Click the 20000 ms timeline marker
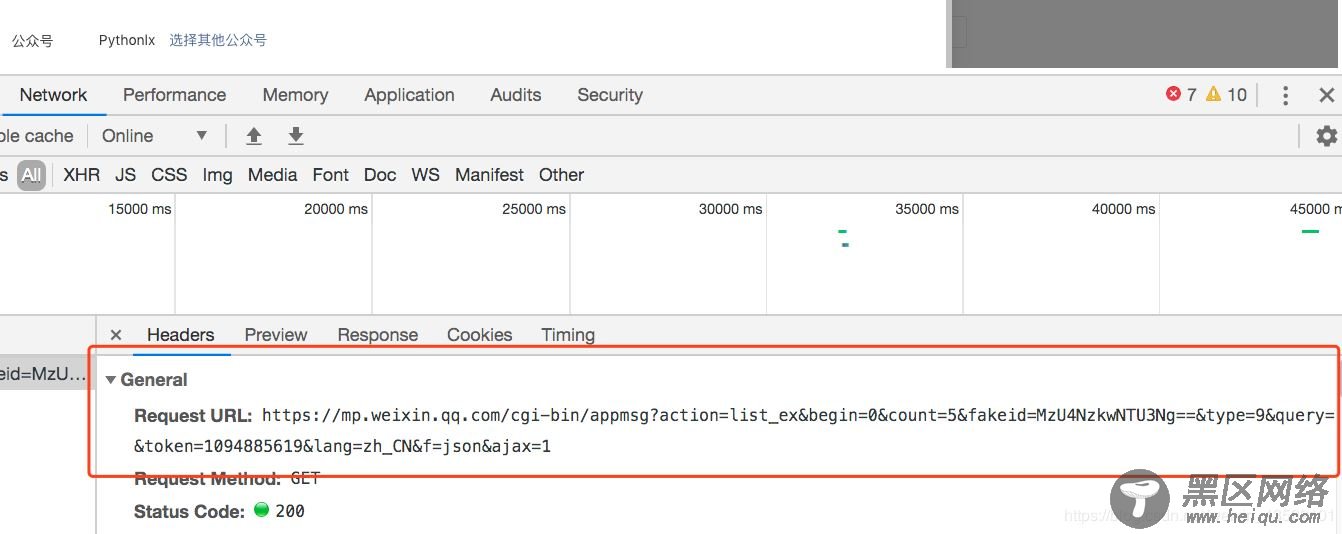Screen dimensions: 1342x534 point(336,209)
